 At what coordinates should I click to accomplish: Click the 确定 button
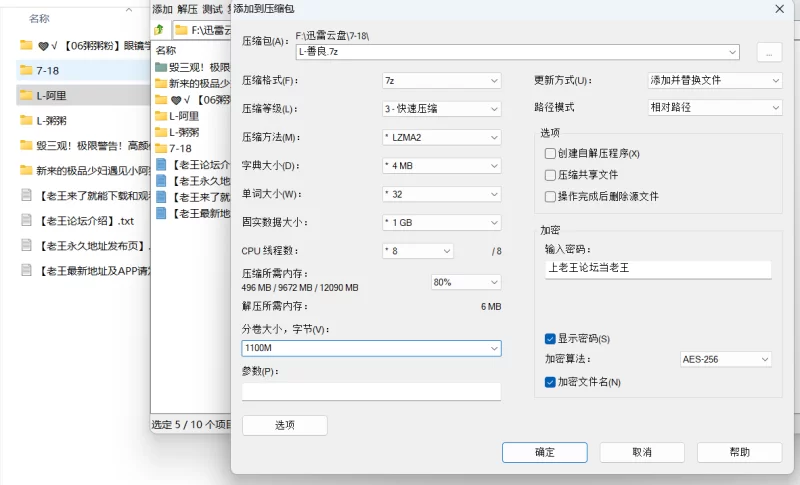(544, 452)
